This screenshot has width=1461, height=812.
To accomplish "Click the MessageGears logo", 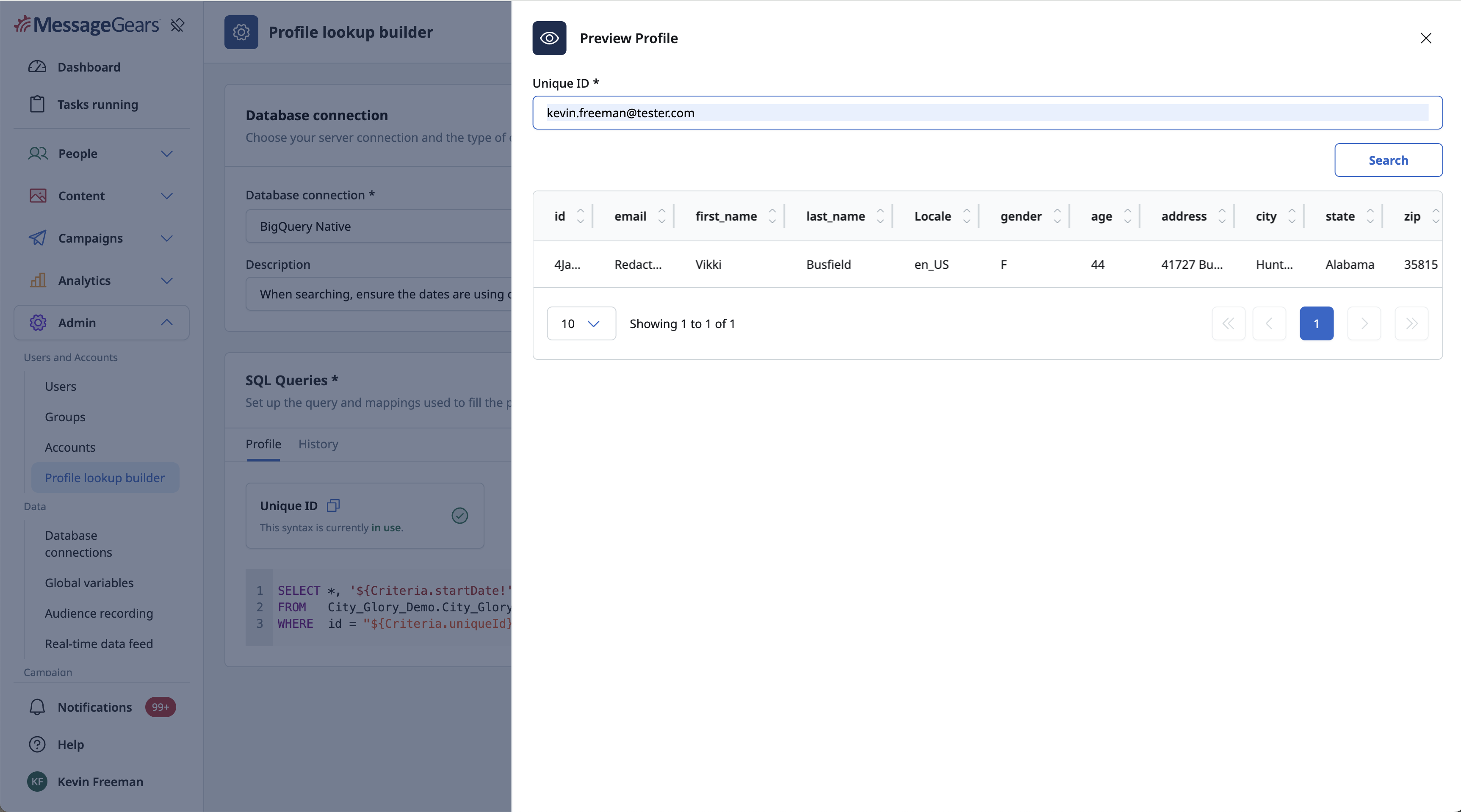I will pos(87,25).
